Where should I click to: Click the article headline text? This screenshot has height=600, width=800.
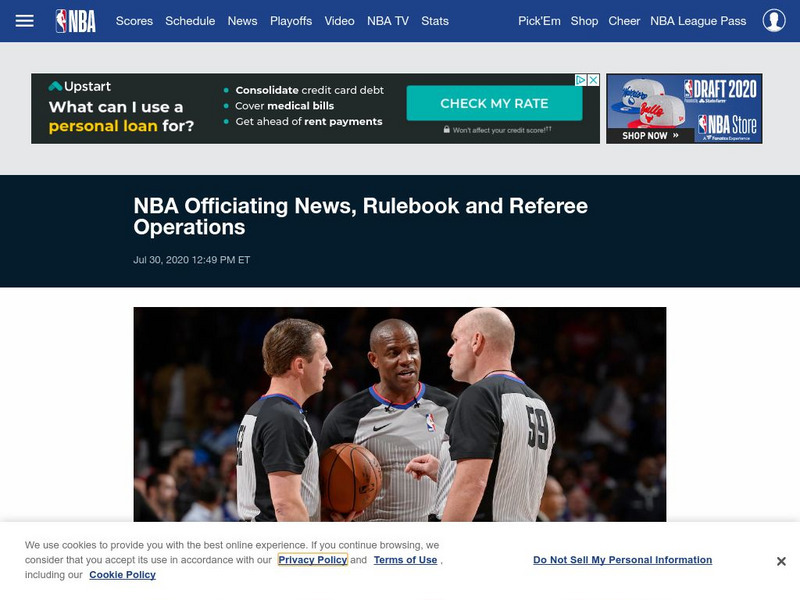360,216
